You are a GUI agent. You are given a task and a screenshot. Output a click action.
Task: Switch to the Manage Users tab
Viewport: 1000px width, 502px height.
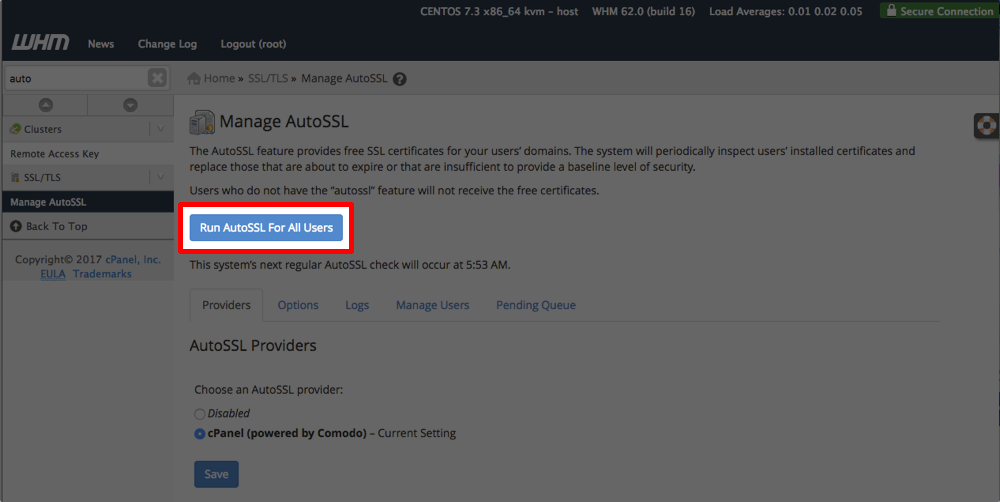pos(432,305)
